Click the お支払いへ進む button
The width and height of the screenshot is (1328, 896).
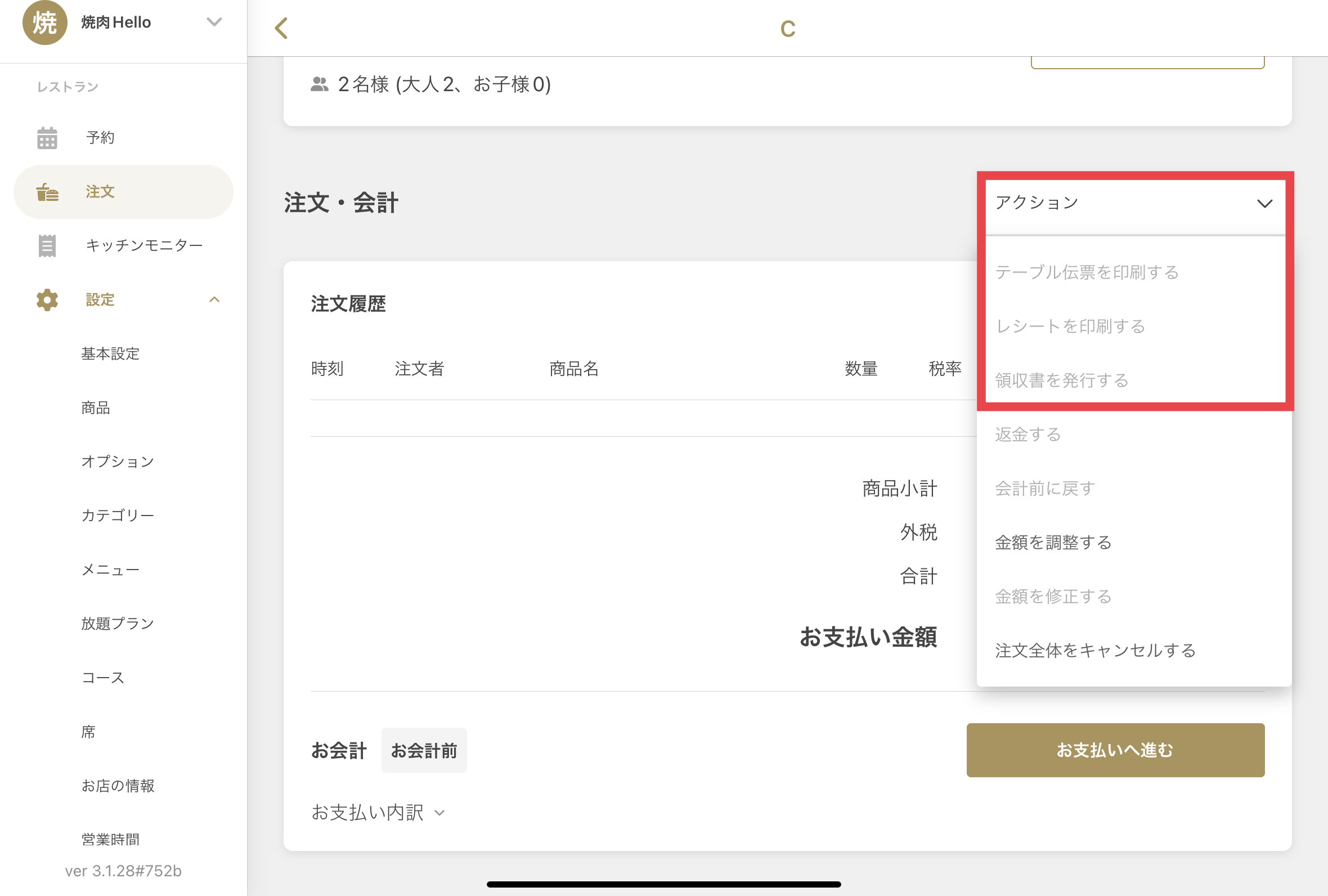(x=1115, y=750)
